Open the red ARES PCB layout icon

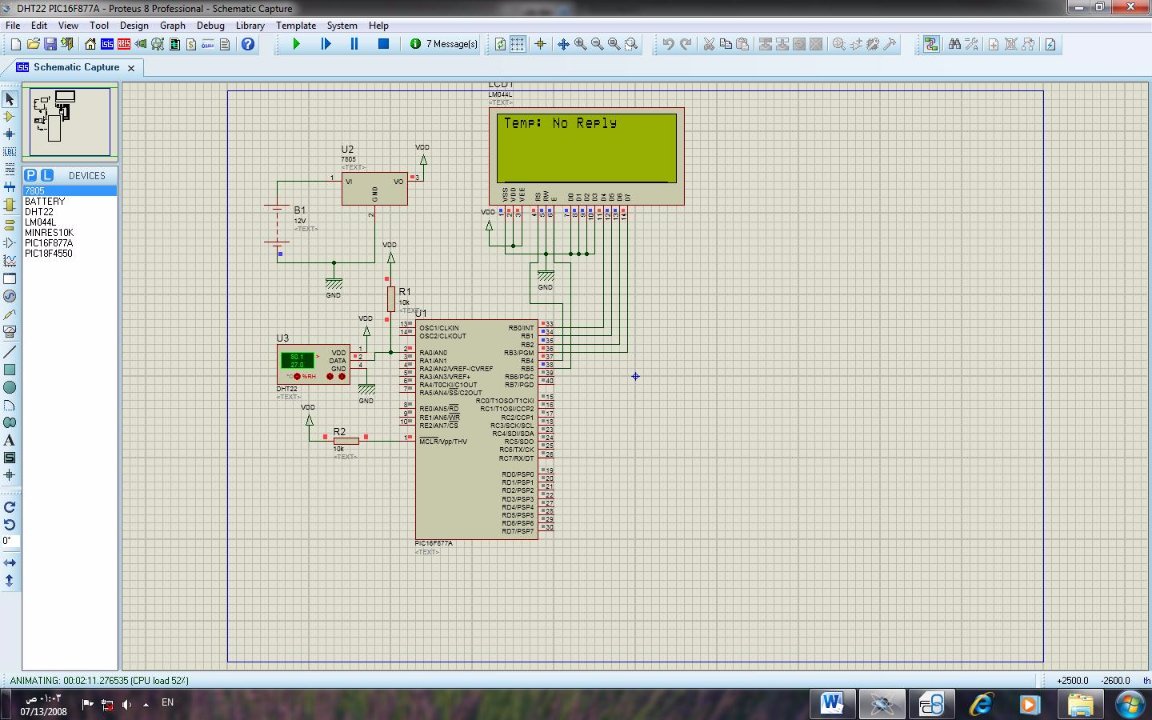tap(124, 44)
